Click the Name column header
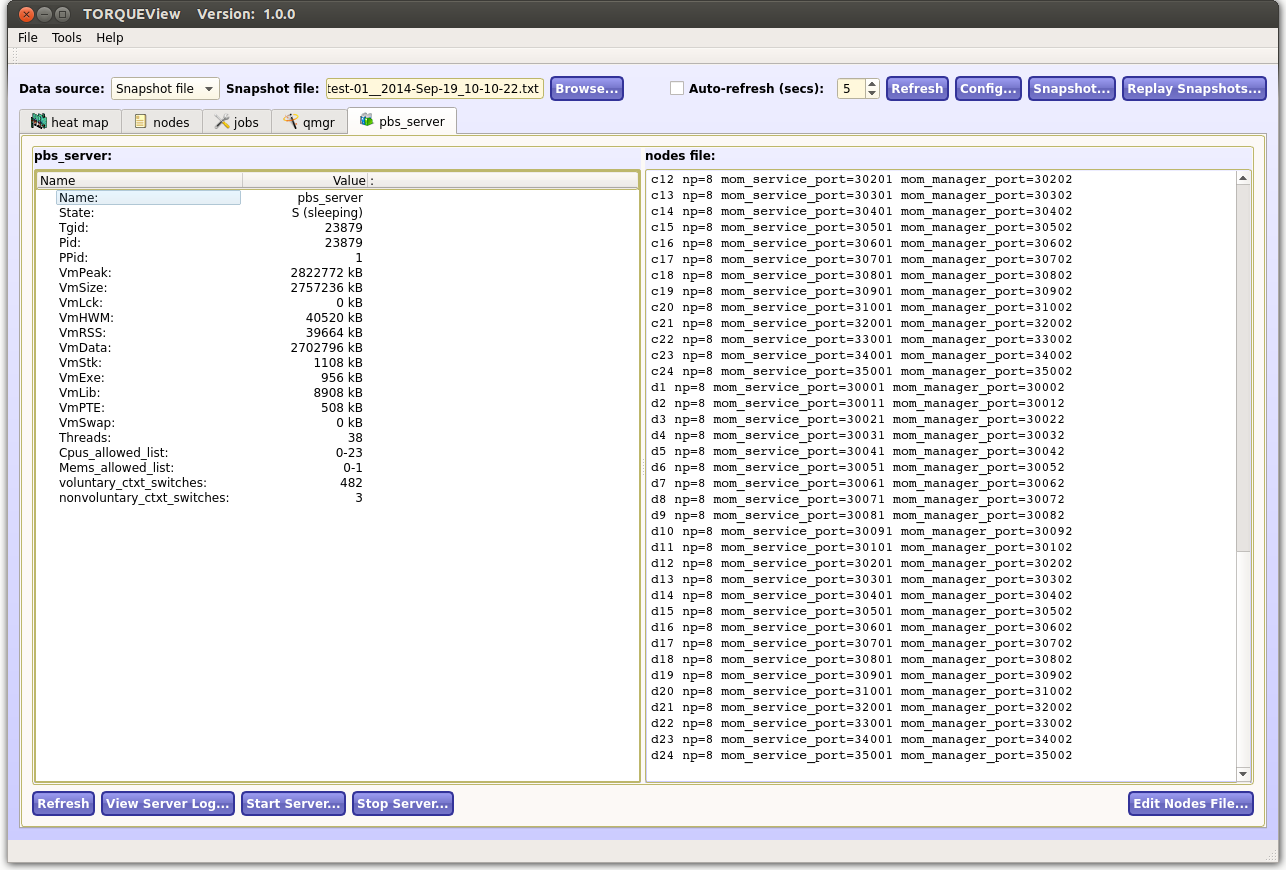Image resolution: width=1286 pixels, height=870 pixels. click(140, 181)
